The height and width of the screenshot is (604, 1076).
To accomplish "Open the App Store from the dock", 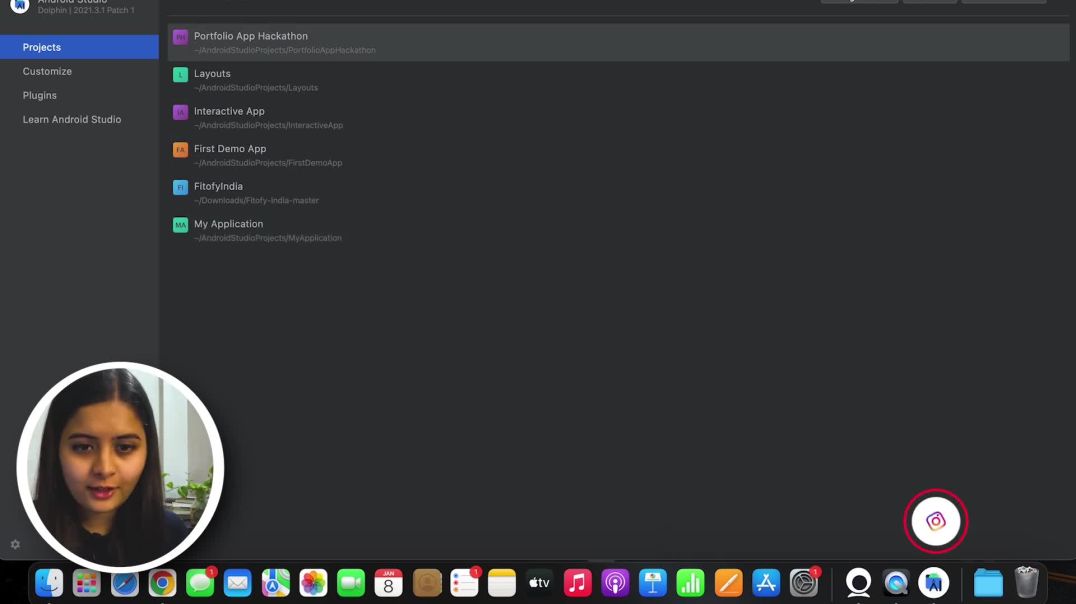I will [x=765, y=582].
